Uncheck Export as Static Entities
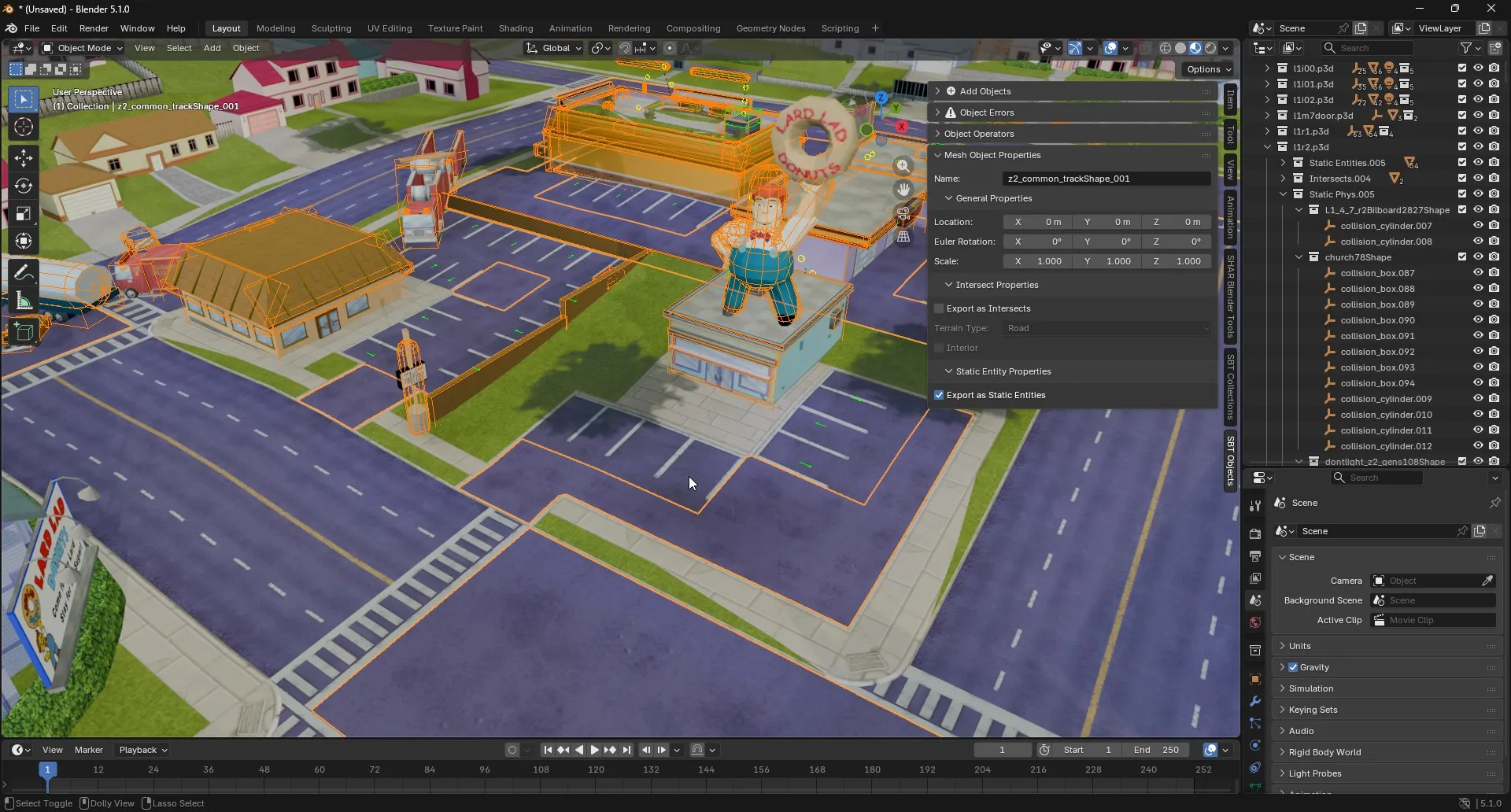1511x812 pixels. (x=939, y=395)
